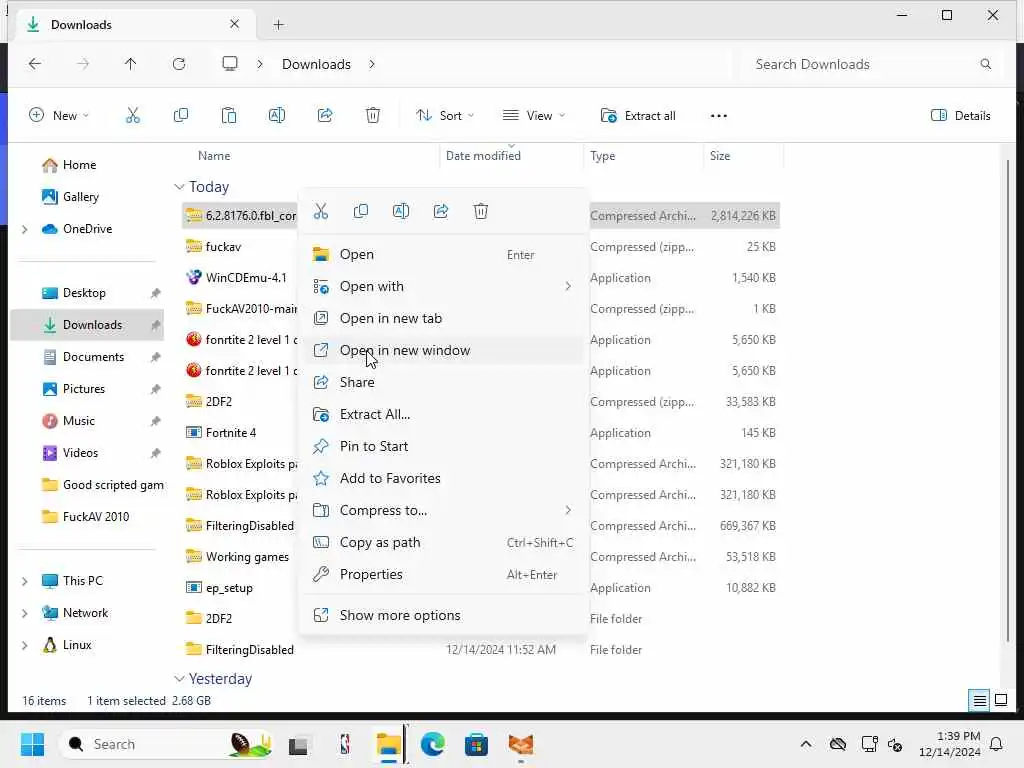Open Properties from the context menu
Image resolution: width=1024 pixels, height=768 pixels.
point(443,574)
